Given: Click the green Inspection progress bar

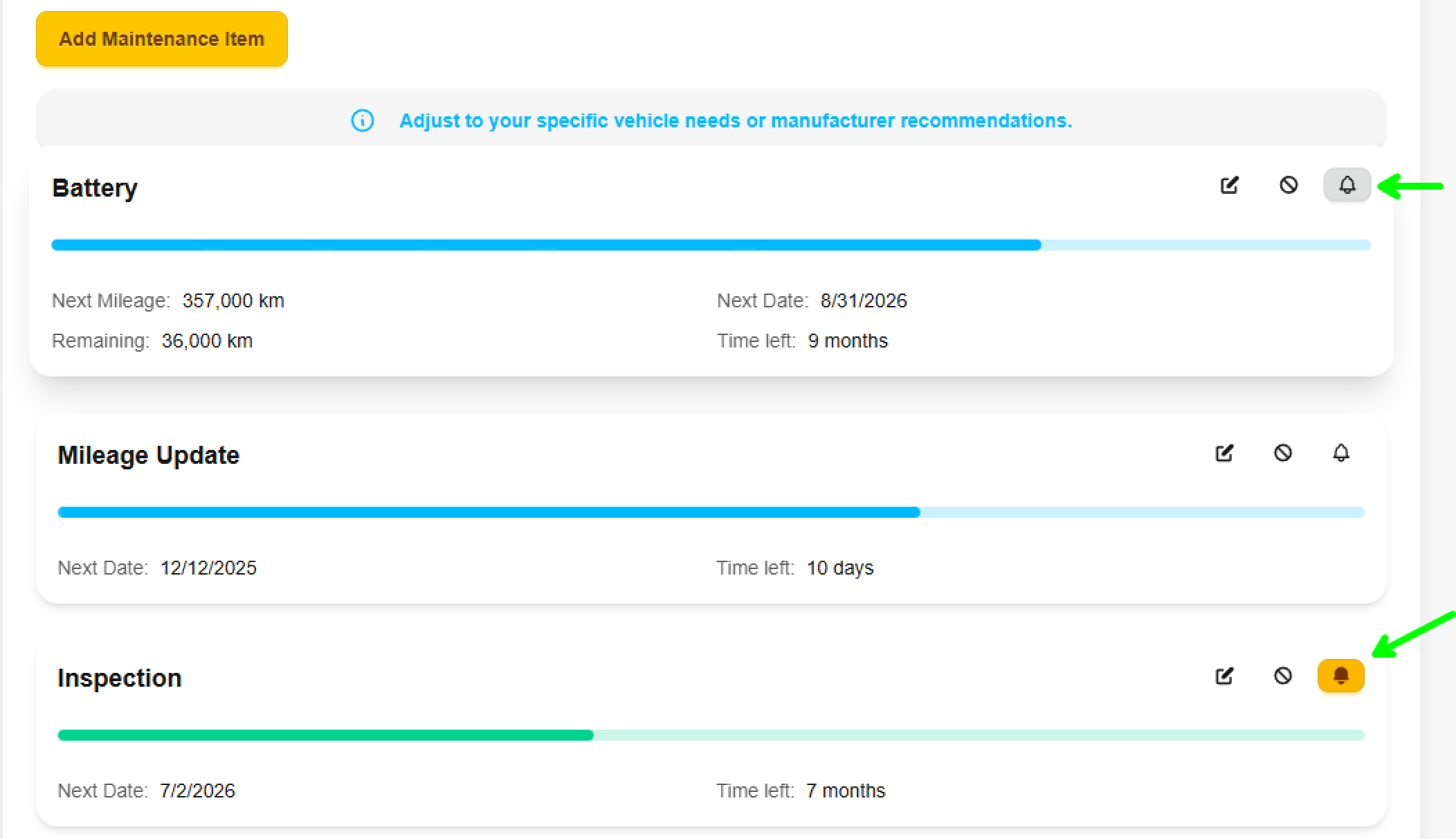Looking at the screenshot, I should [x=711, y=735].
